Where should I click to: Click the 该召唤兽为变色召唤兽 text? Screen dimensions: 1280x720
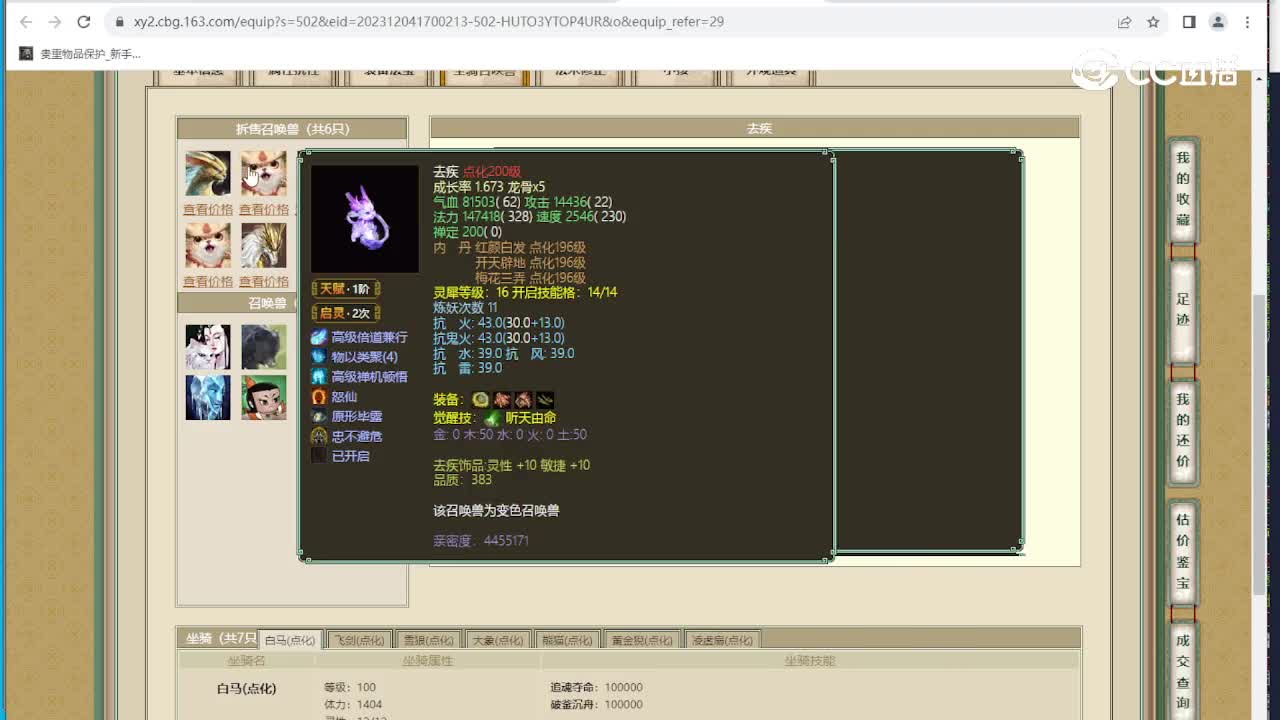click(496, 510)
